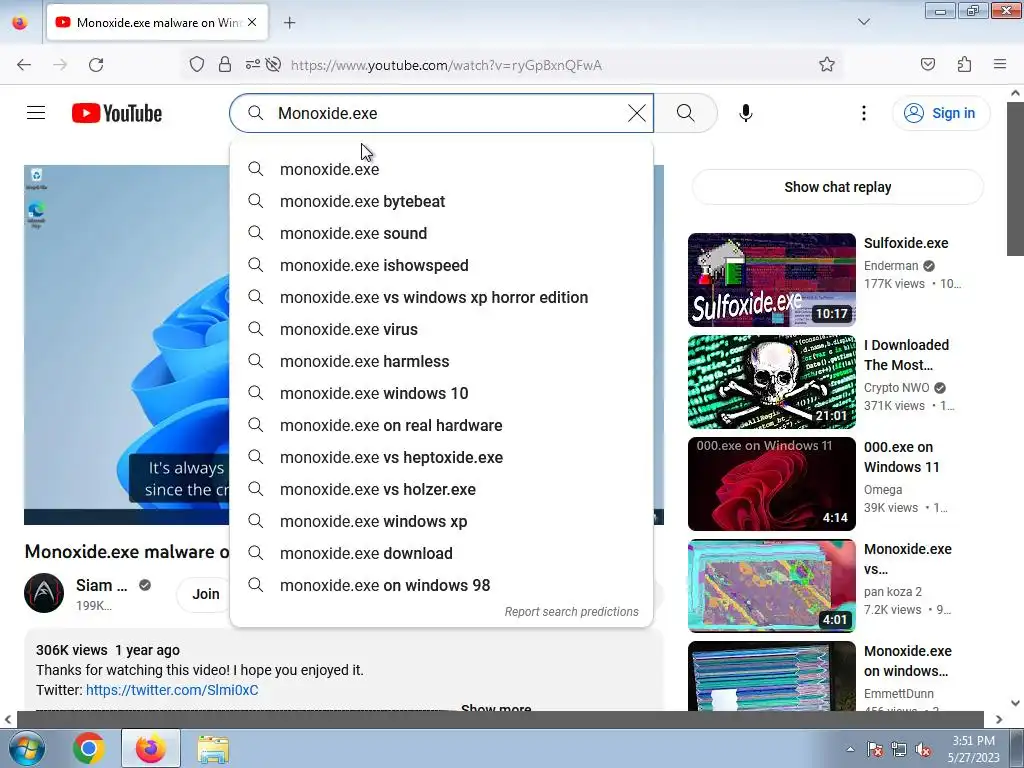This screenshot has width=1024, height=768.
Task: Pick 'monoxide.exe vs windows xp horror edition'
Action: coord(441,297)
